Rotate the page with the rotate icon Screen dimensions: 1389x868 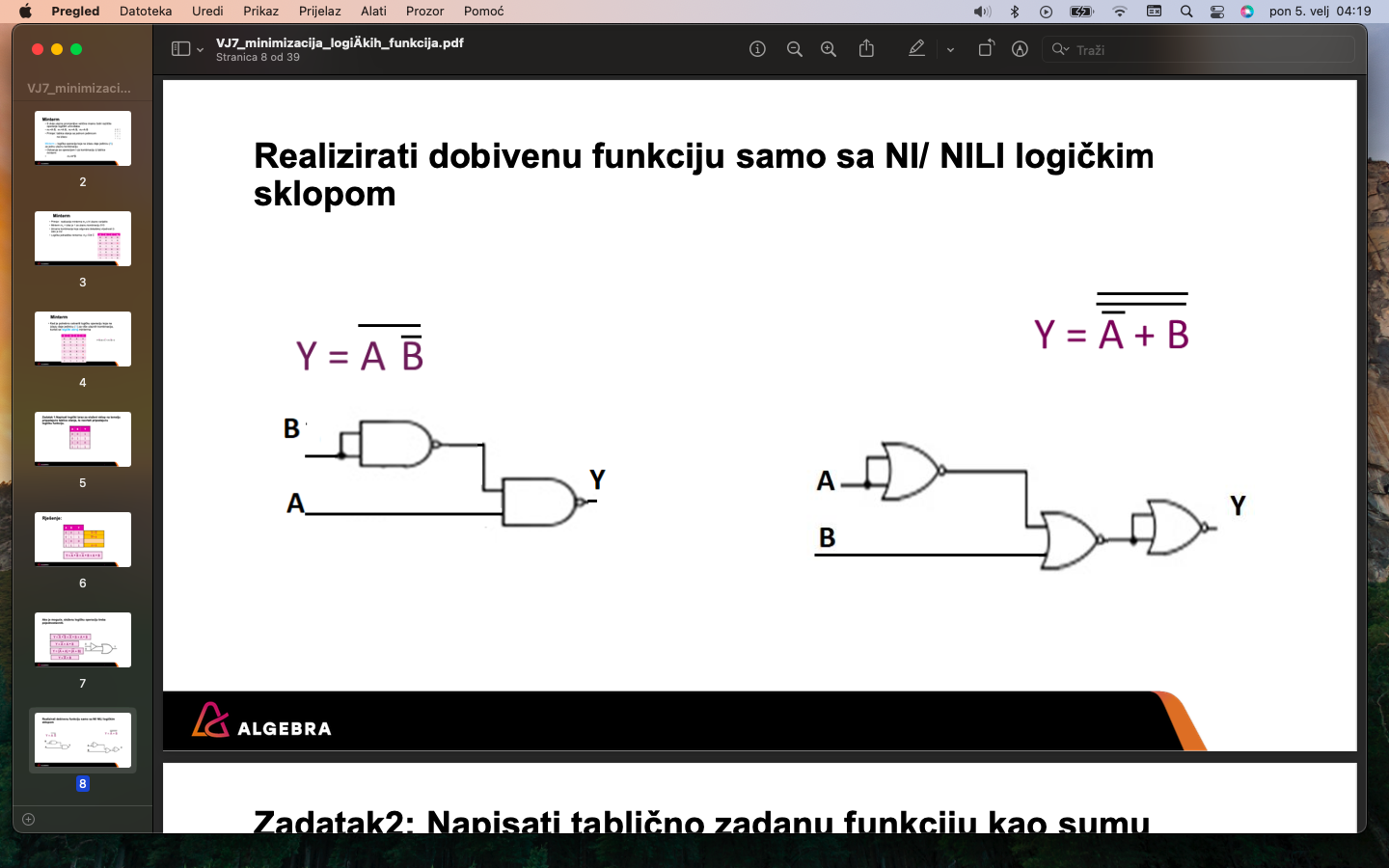[x=986, y=48]
